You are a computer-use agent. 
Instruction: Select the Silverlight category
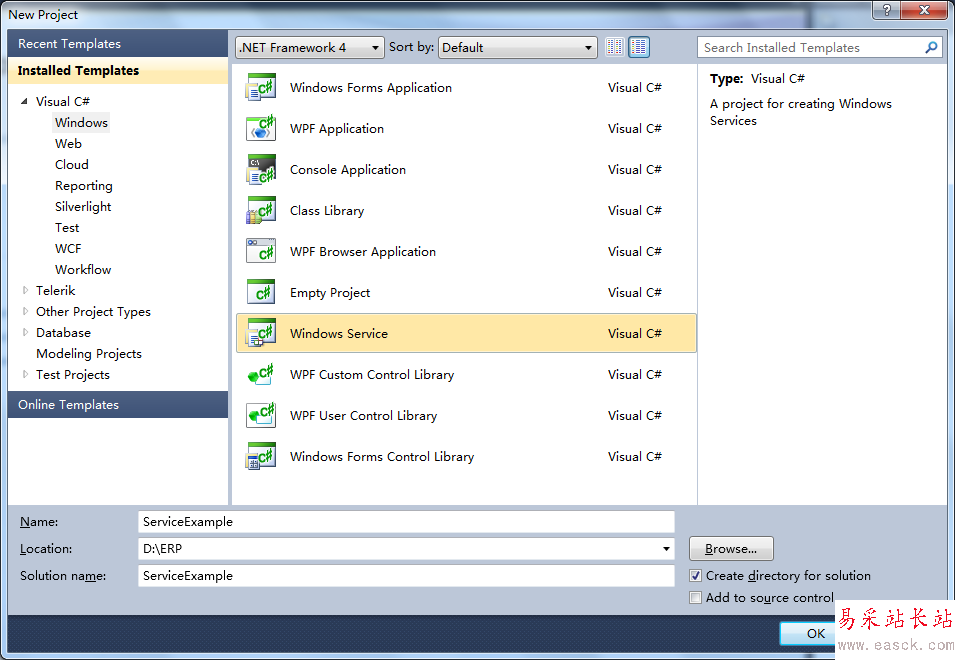(83, 206)
